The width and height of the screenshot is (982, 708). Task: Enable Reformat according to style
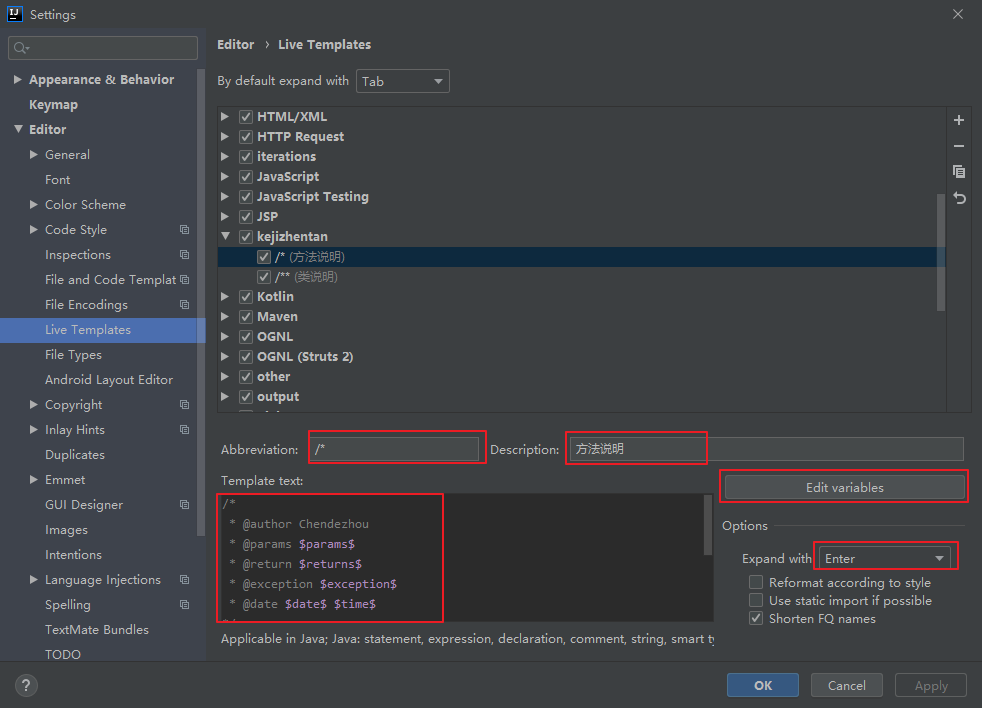pyautogui.click(x=756, y=583)
